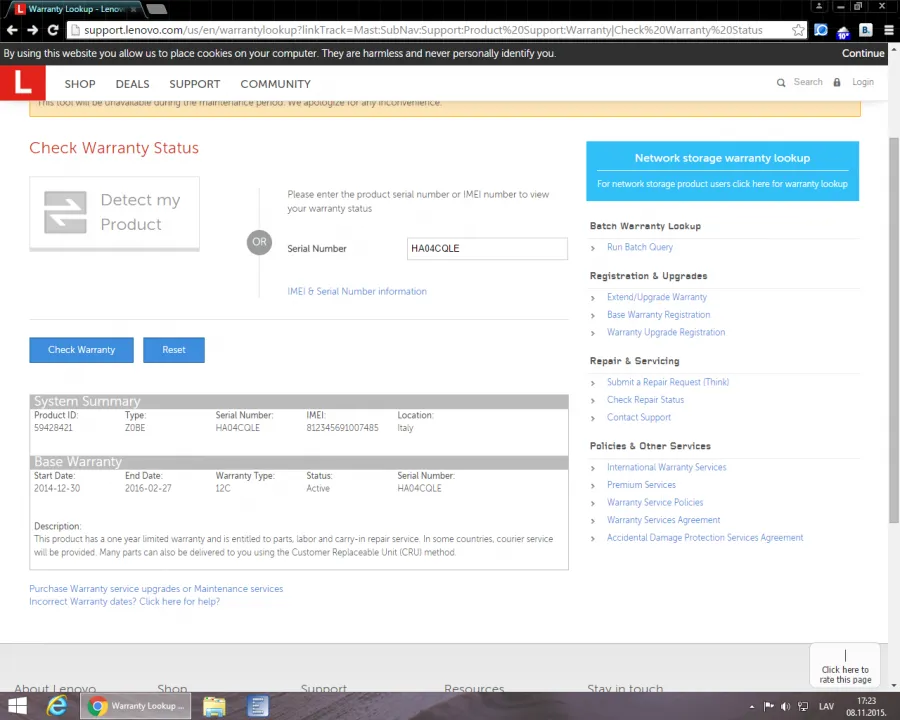This screenshot has width=900, height=720.
Task: Open the notepad-like taskbar app
Action: coord(258,706)
